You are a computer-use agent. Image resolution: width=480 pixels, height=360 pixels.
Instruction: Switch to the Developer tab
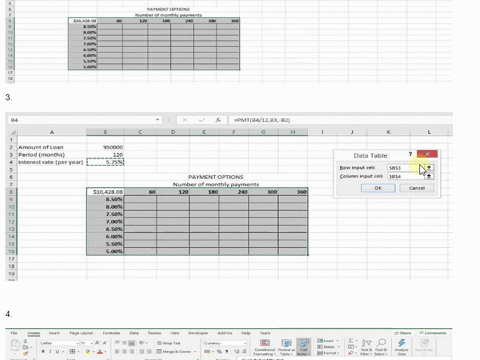[x=198, y=333]
